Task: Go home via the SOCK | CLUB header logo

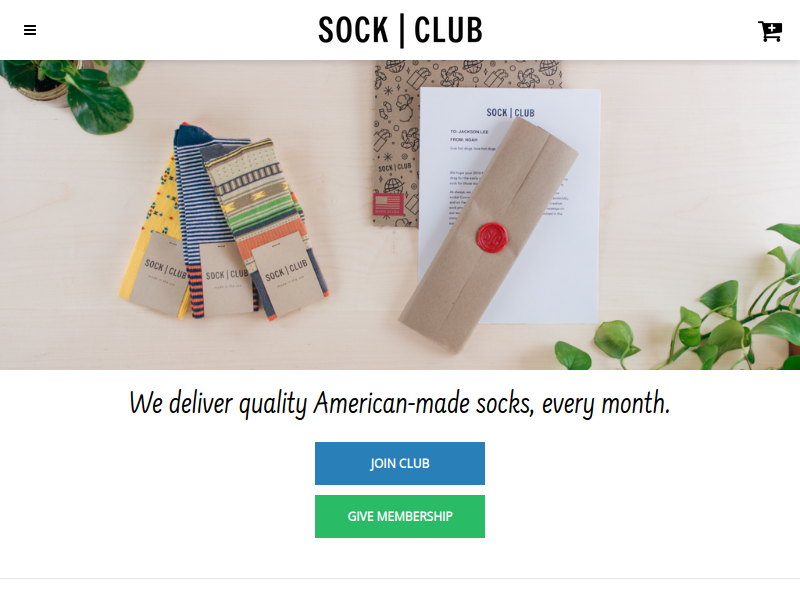Action: click(x=400, y=30)
